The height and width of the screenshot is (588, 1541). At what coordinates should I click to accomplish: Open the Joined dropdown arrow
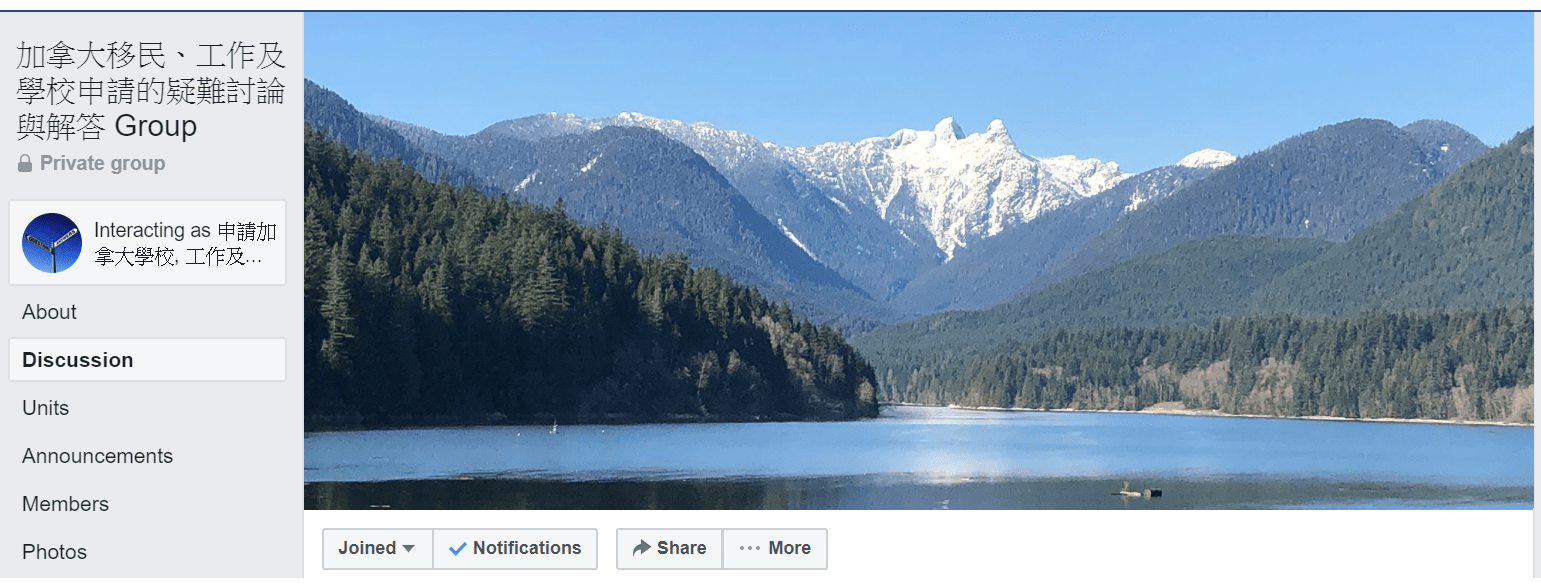coord(408,549)
